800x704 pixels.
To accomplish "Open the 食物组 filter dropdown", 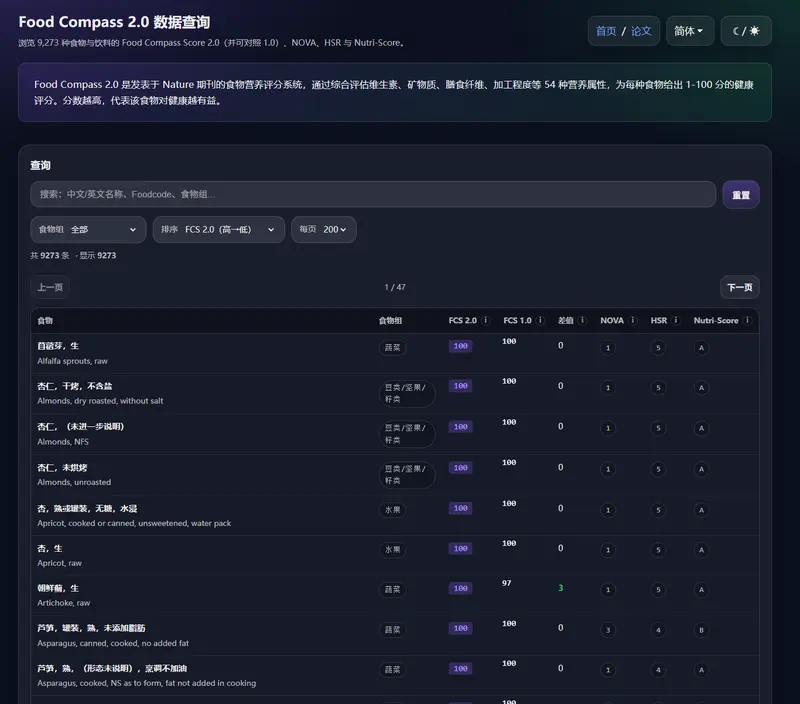I will 88,230.
